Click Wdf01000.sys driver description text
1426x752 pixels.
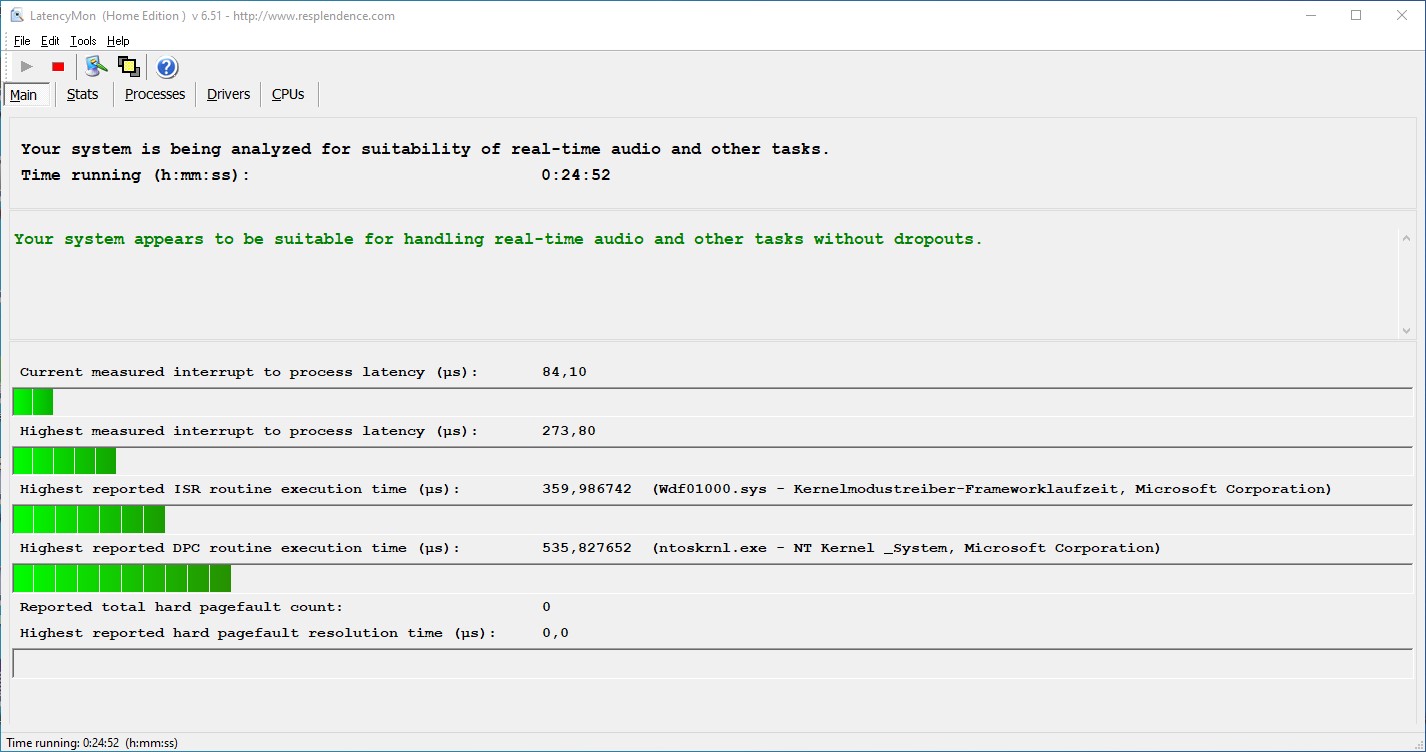[x=992, y=489]
